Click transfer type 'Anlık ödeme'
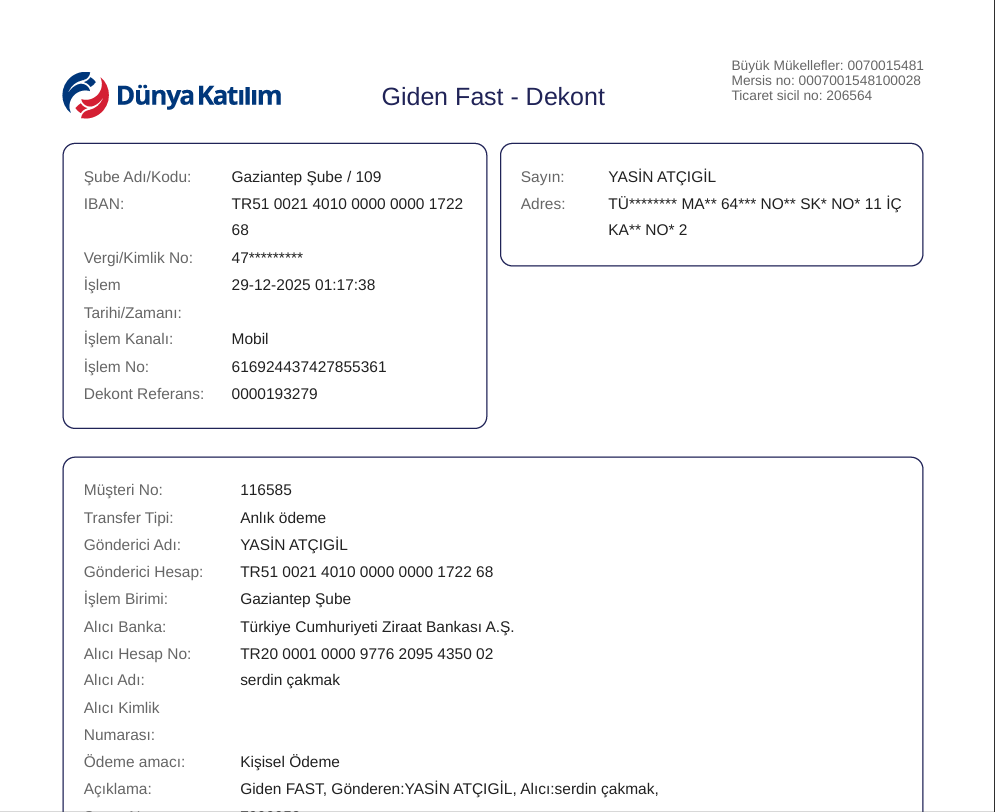This screenshot has height=812, width=995. [x=282, y=518]
